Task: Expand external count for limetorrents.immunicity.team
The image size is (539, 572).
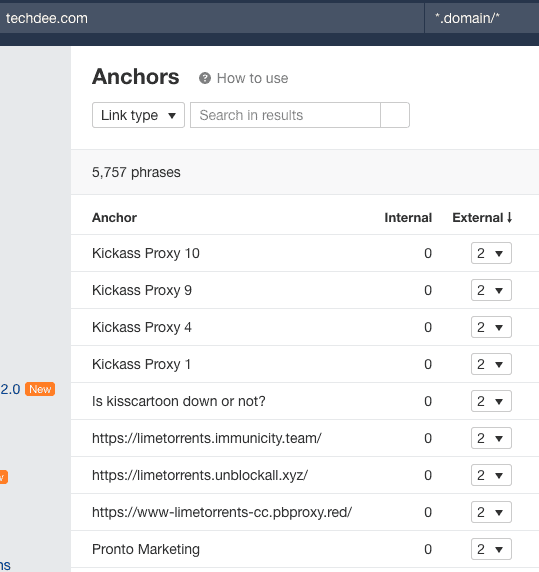Action: tap(491, 438)
